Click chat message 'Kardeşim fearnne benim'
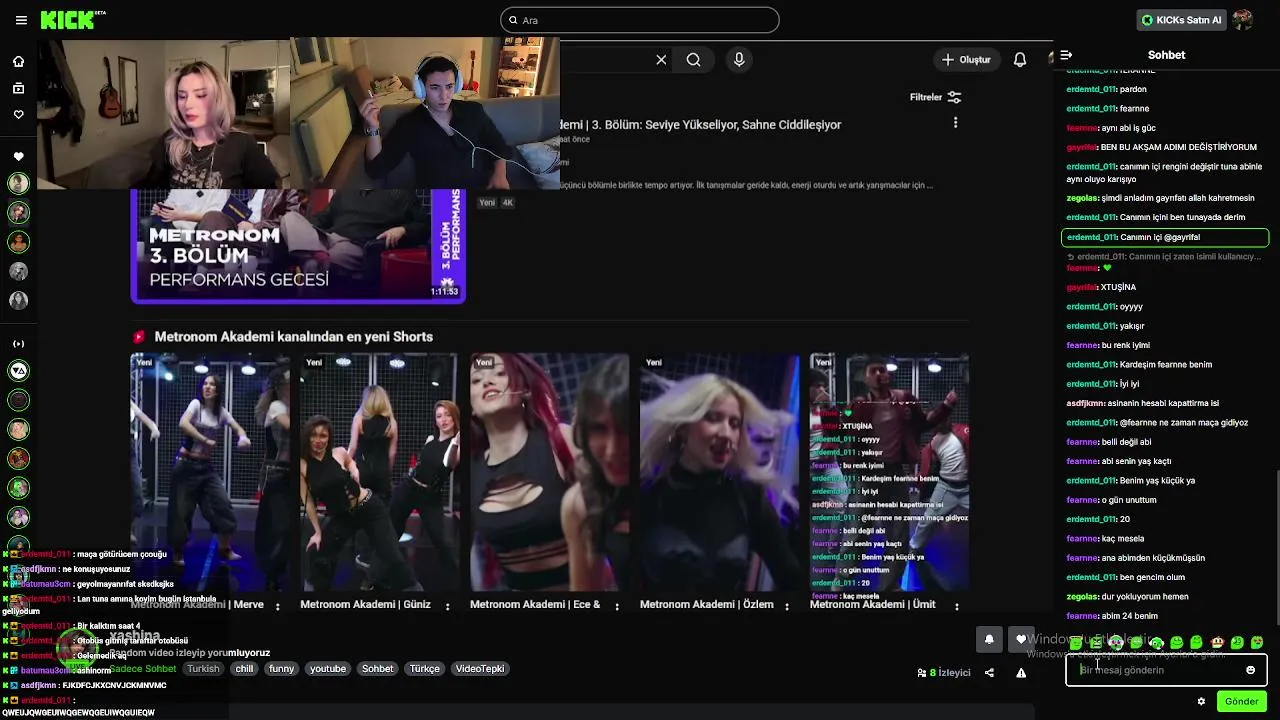Viewport: 1280px width, 720px height. pos(1139,365)
